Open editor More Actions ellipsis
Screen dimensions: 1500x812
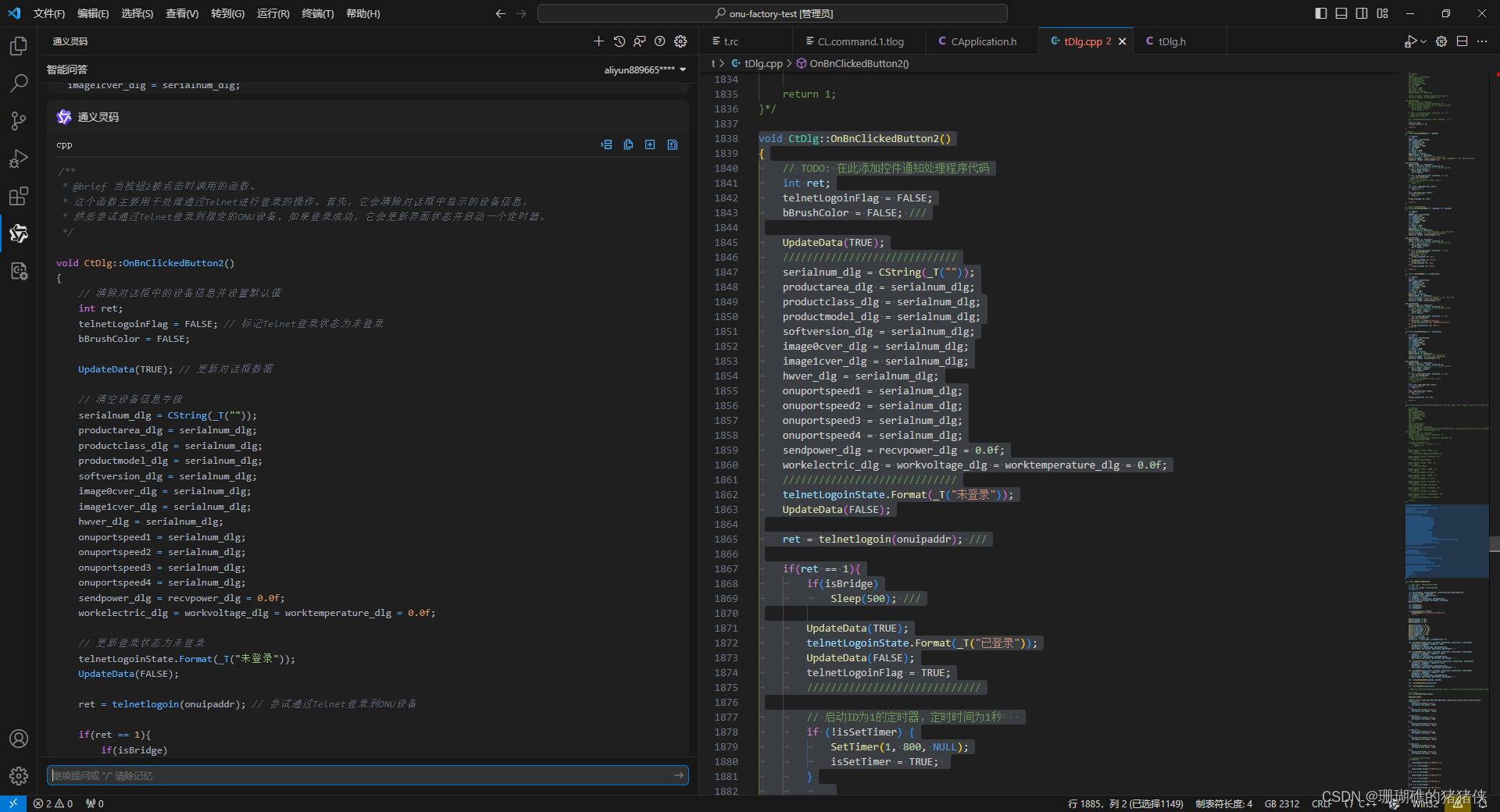(1482, 41)
